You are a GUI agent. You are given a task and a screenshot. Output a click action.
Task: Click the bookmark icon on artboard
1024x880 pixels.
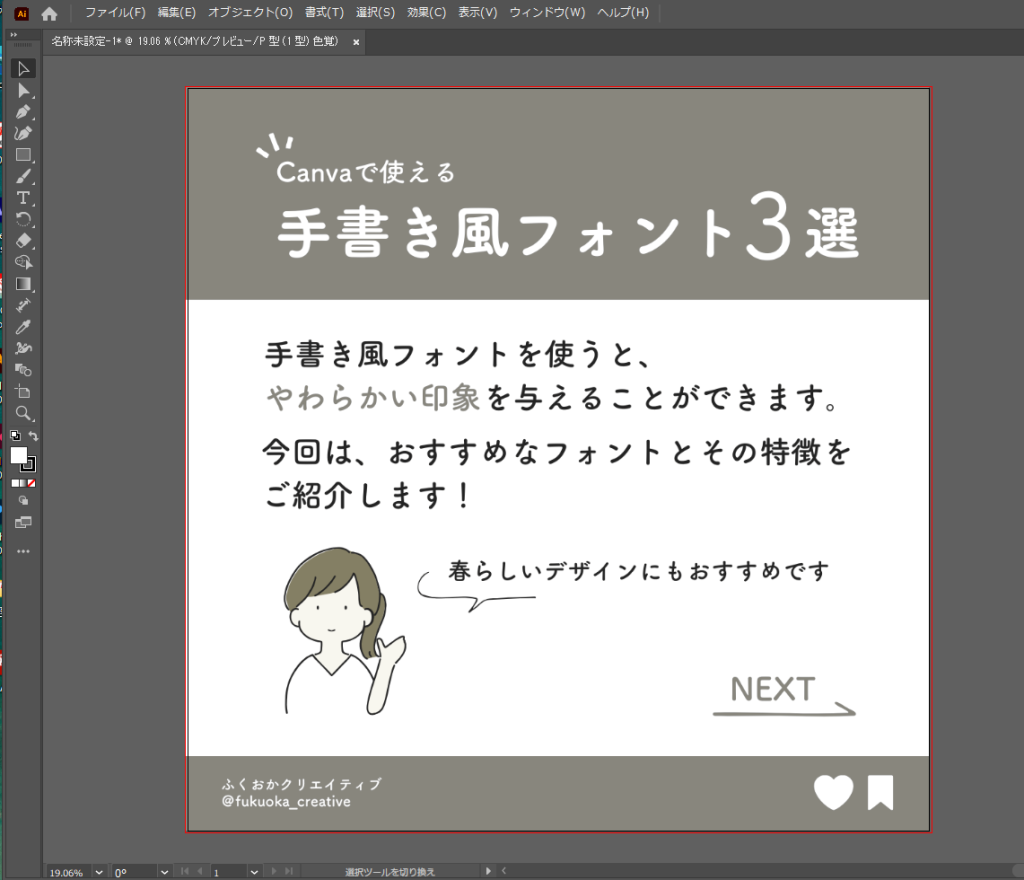pyautogui.click(x=880, y=793)
